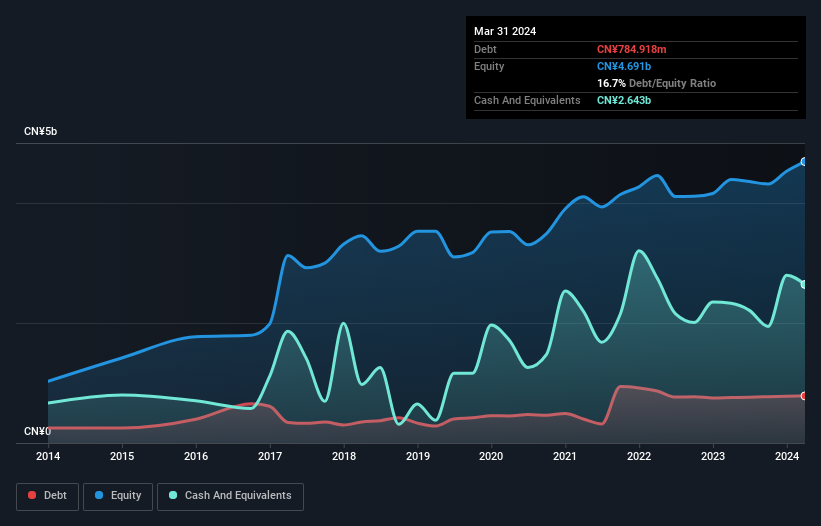Select the 2014 x-axis label
The height and width of the screenshot is (526, 821).
[48, 456]
